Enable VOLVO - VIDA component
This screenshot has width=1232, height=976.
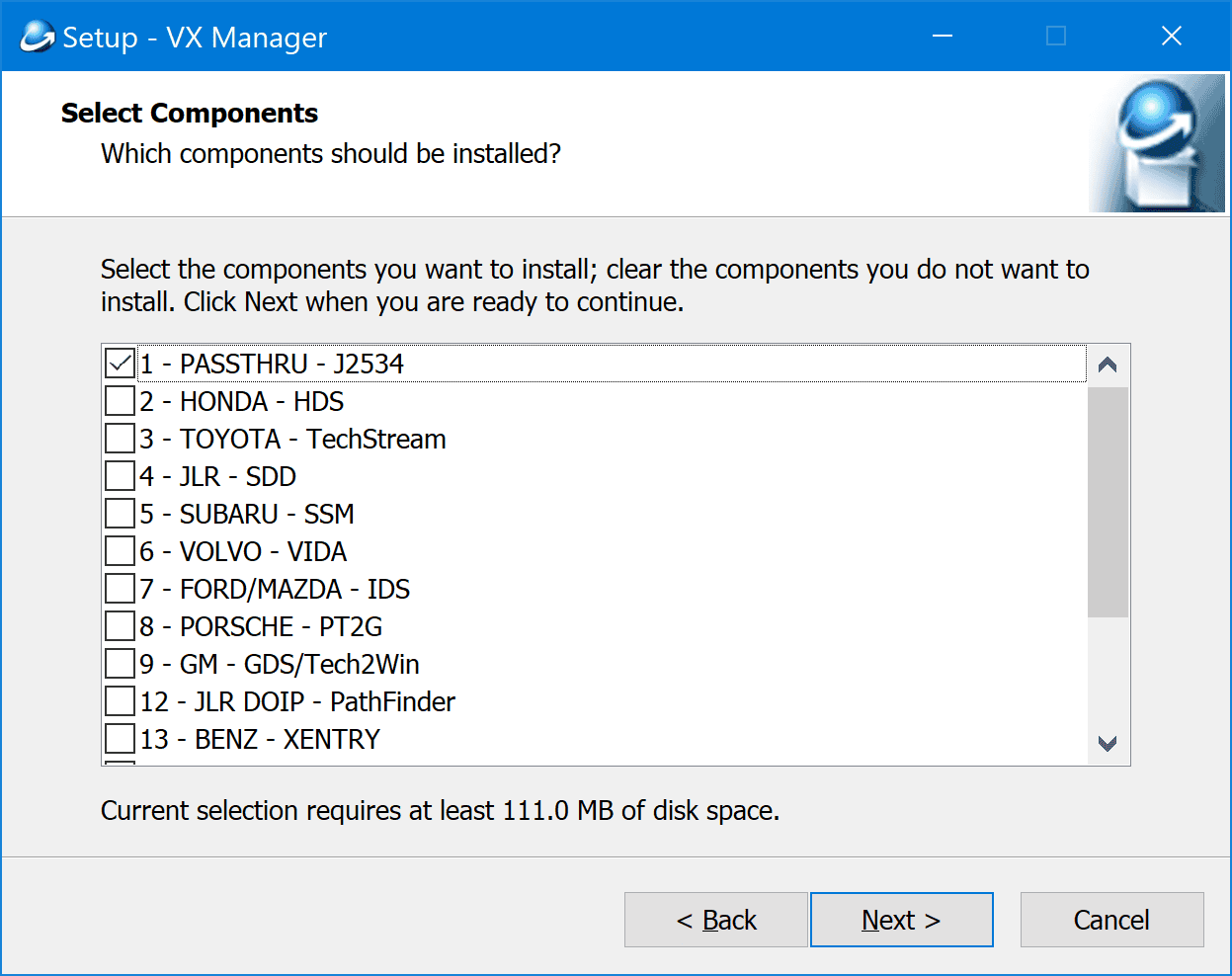[x=120, y=551]
